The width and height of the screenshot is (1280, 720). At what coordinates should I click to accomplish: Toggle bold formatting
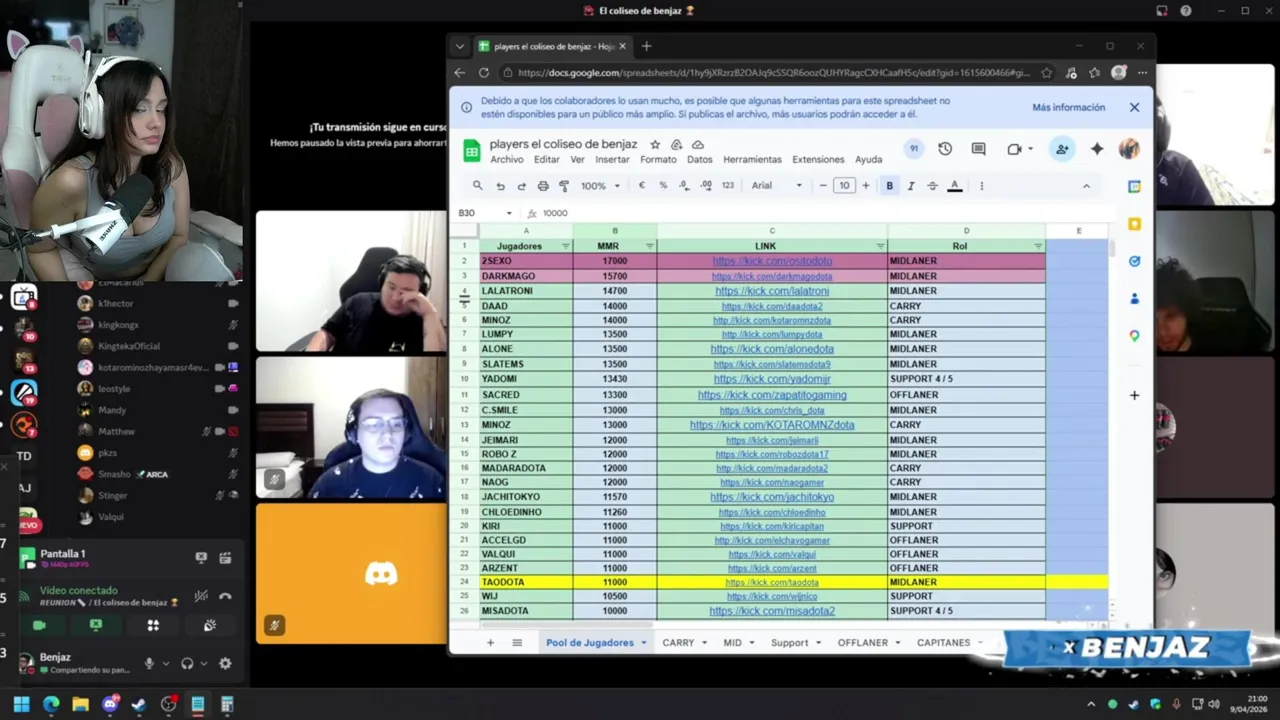click(x=889, y=186)
